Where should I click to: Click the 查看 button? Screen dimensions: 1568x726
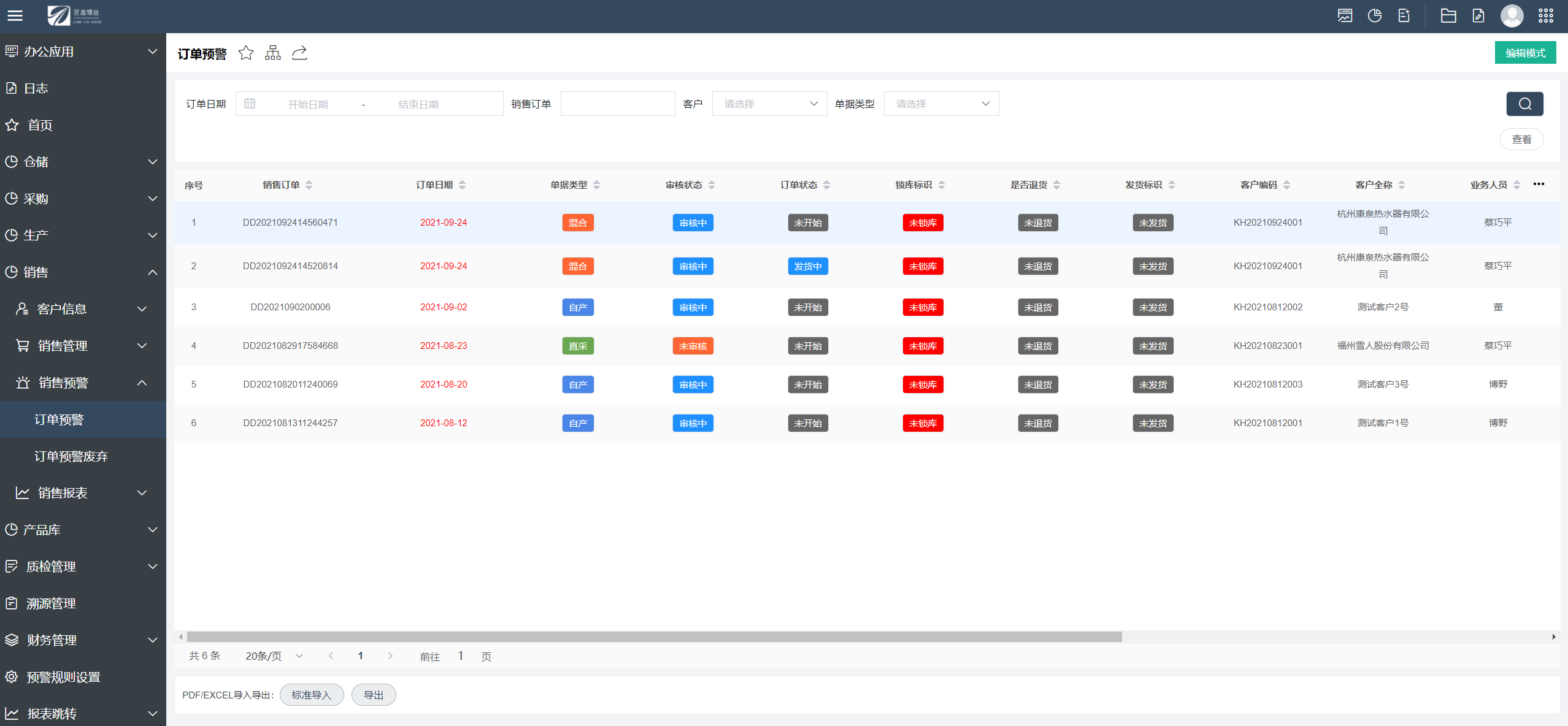tap(1521, 139)
